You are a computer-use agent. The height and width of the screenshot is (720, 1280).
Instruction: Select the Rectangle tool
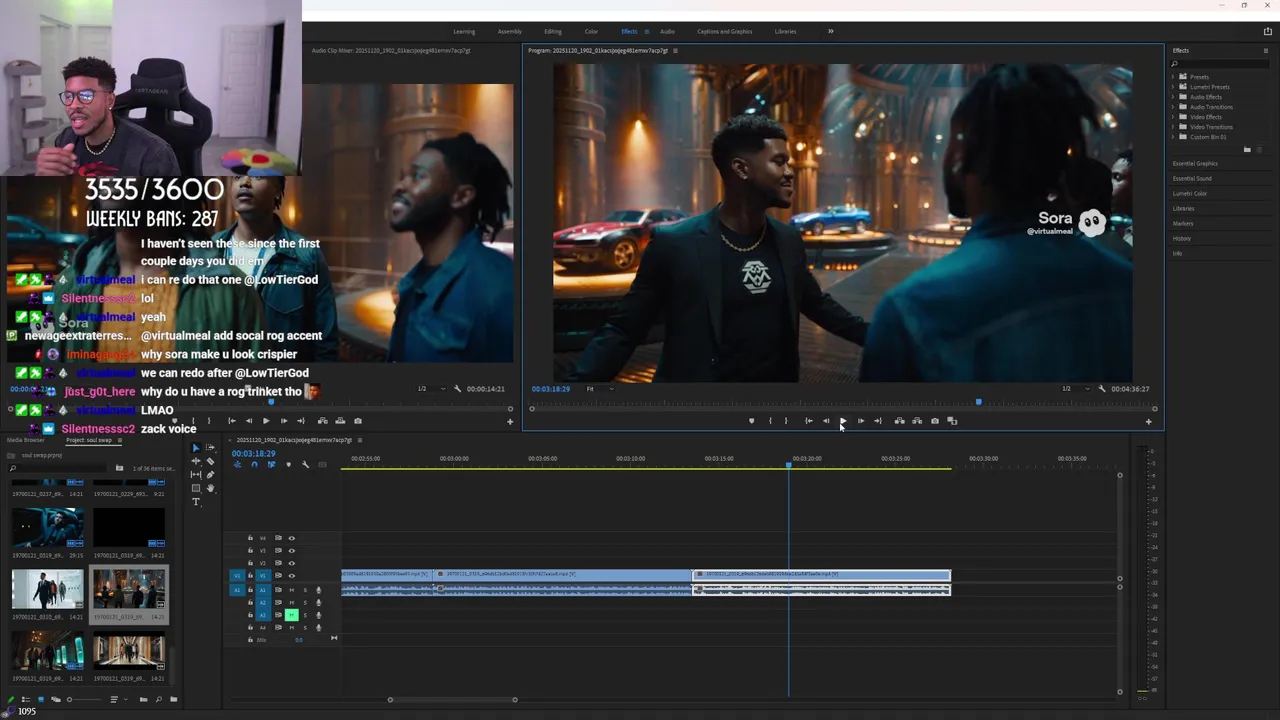coord(196,488)
